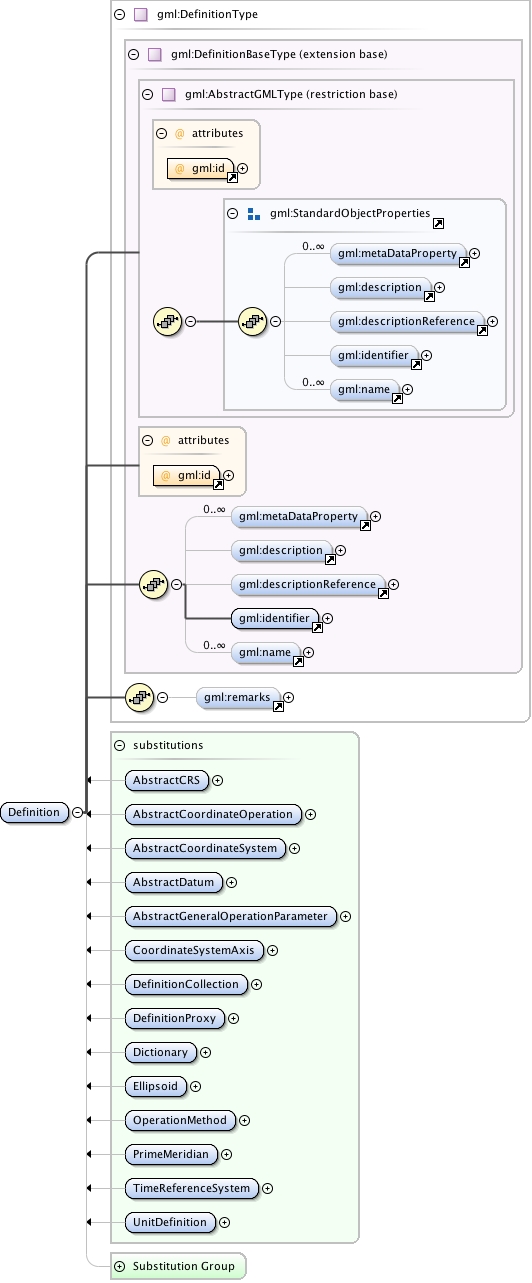532x1283 pixels.
Task: Click the gml:DefinitionBaseType type icon
Action: coord(155,54)
